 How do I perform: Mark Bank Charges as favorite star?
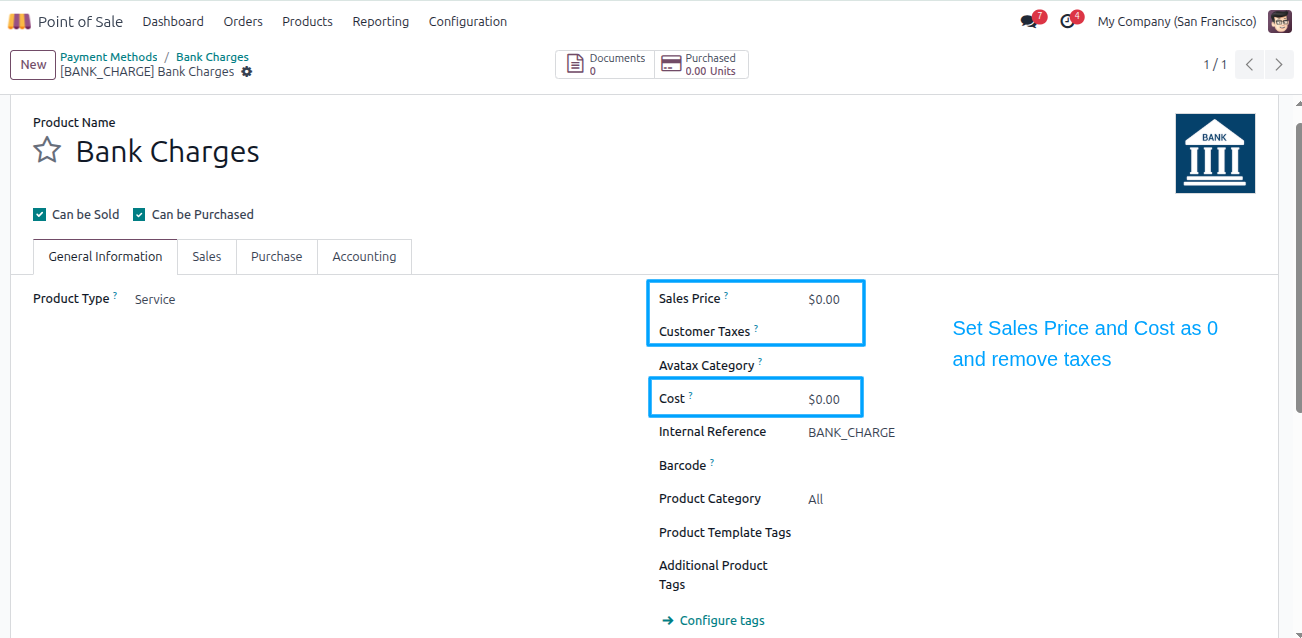coord(47,151)
